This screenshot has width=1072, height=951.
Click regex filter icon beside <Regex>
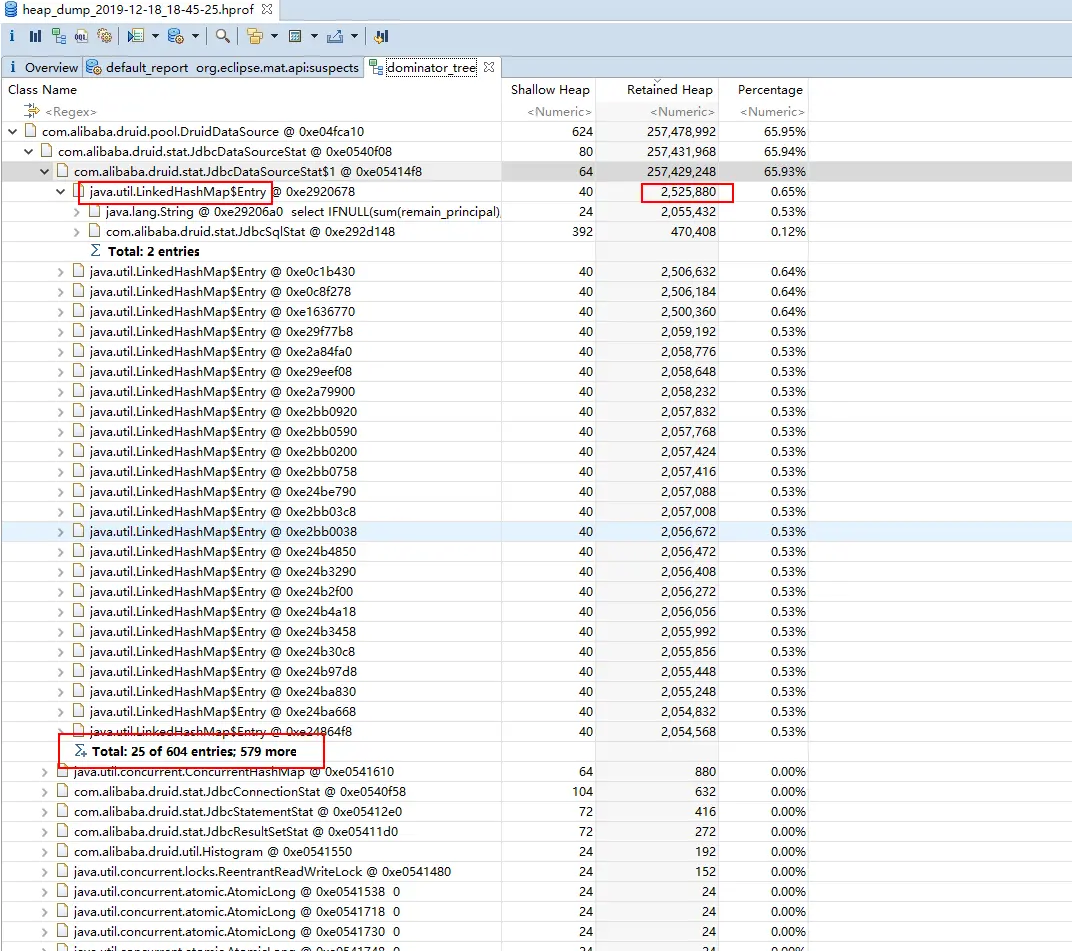pyautogui.click(x=31, y=111)
